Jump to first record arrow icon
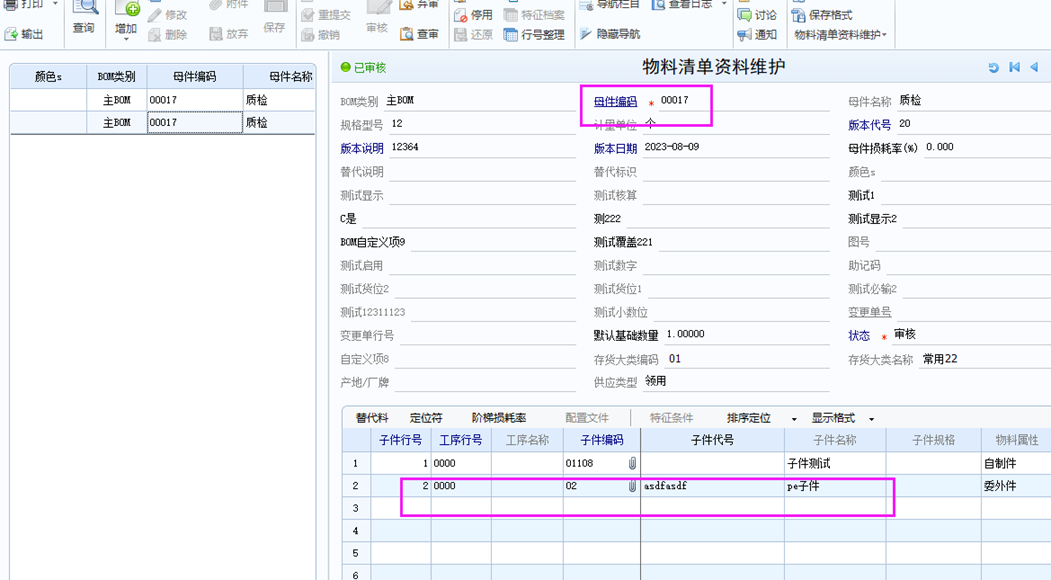Image resolution: width=1051 pixels, height=580 pixels. click(1014, 67)
